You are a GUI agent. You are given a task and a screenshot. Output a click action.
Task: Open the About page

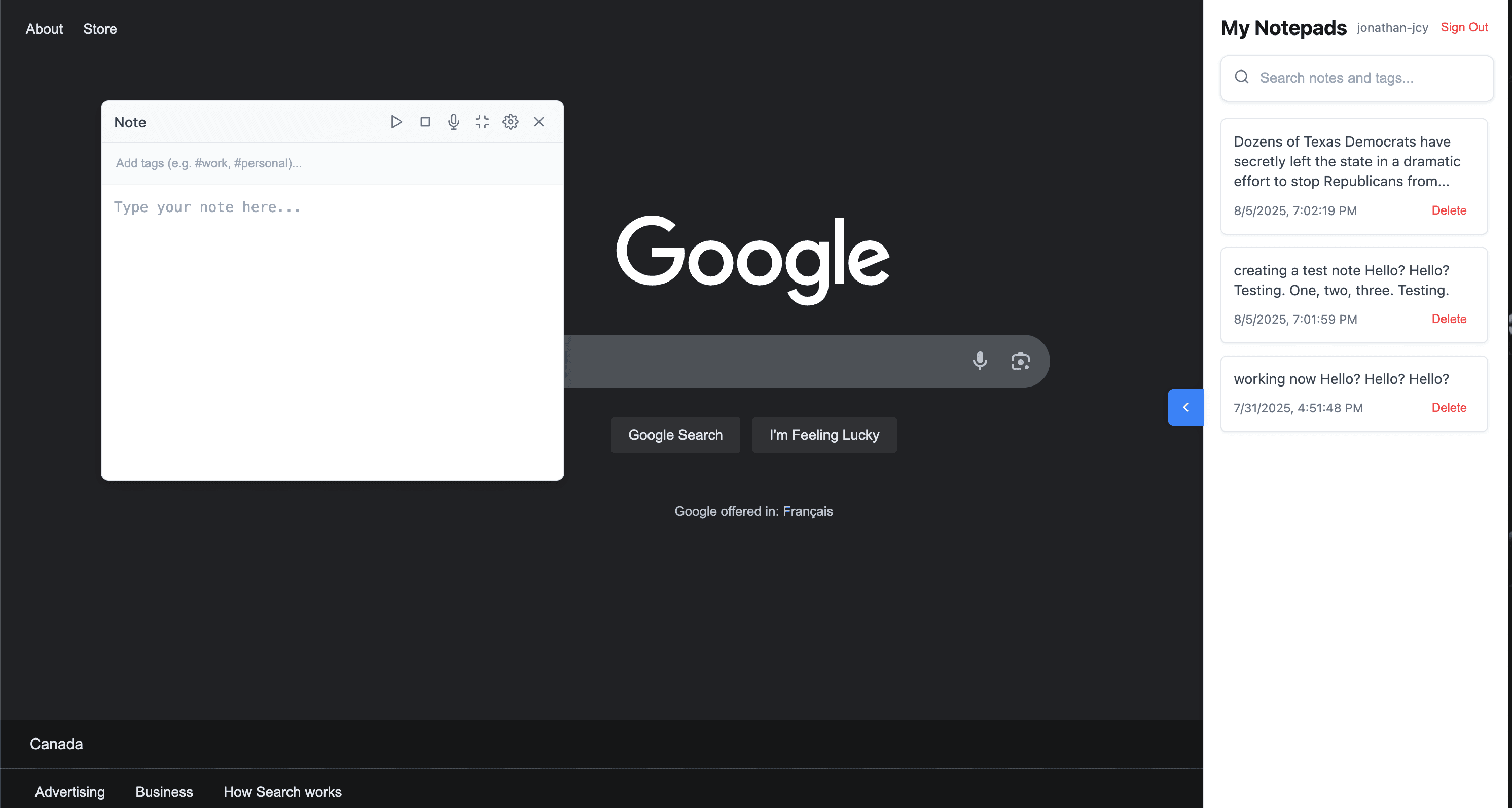coord(44,29)
